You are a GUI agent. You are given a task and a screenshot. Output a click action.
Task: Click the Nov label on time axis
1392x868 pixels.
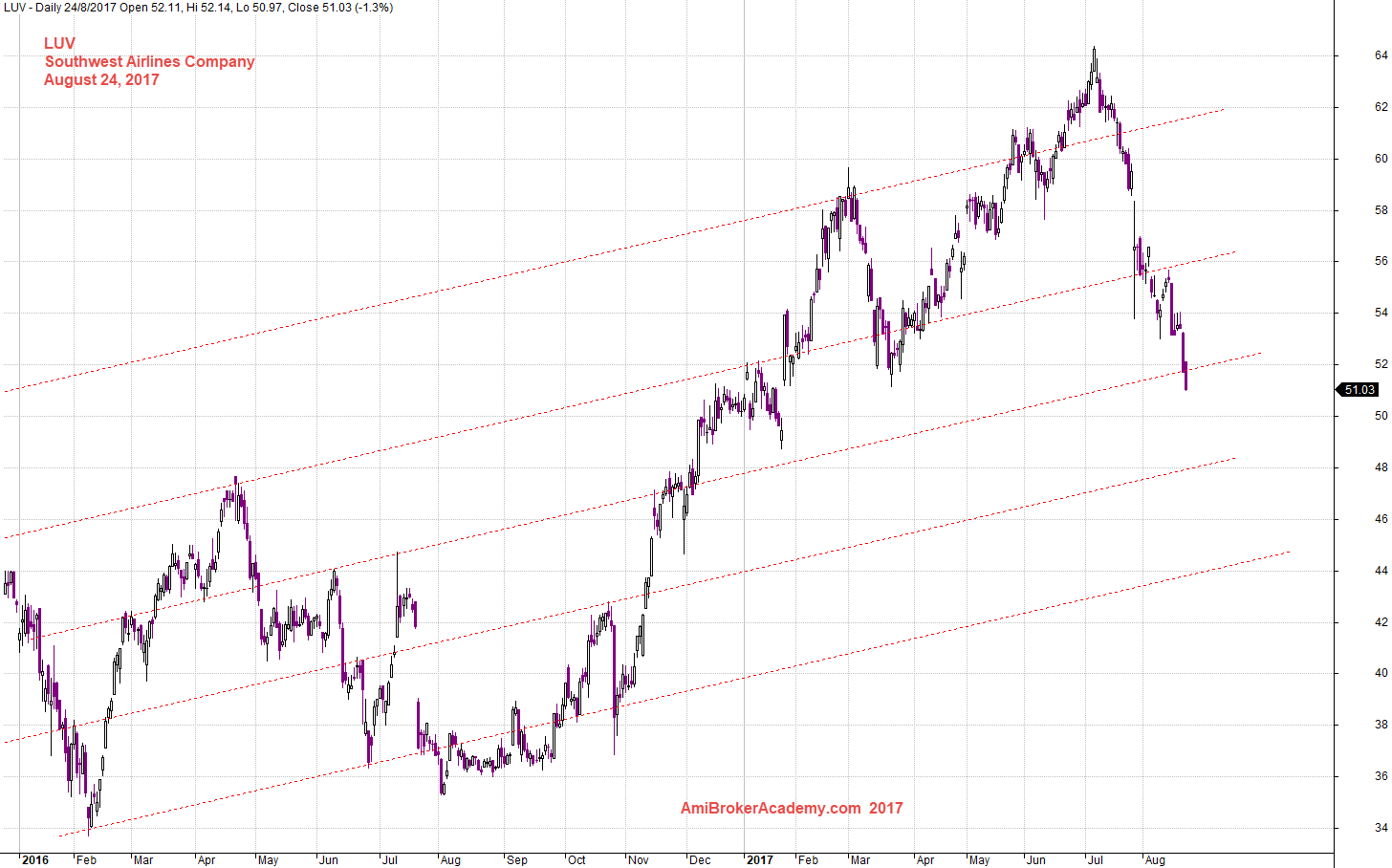(x=639, y=860)
